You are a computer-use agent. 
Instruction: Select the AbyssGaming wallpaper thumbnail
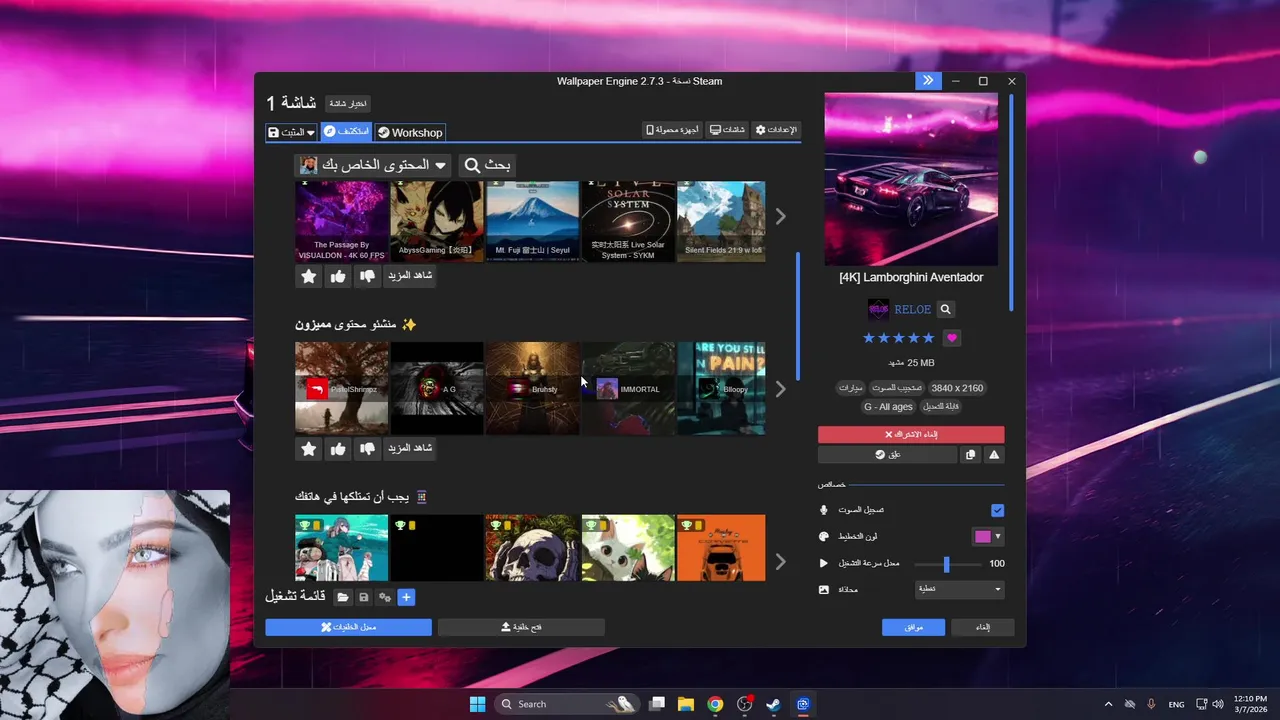(x=437, y=221)
